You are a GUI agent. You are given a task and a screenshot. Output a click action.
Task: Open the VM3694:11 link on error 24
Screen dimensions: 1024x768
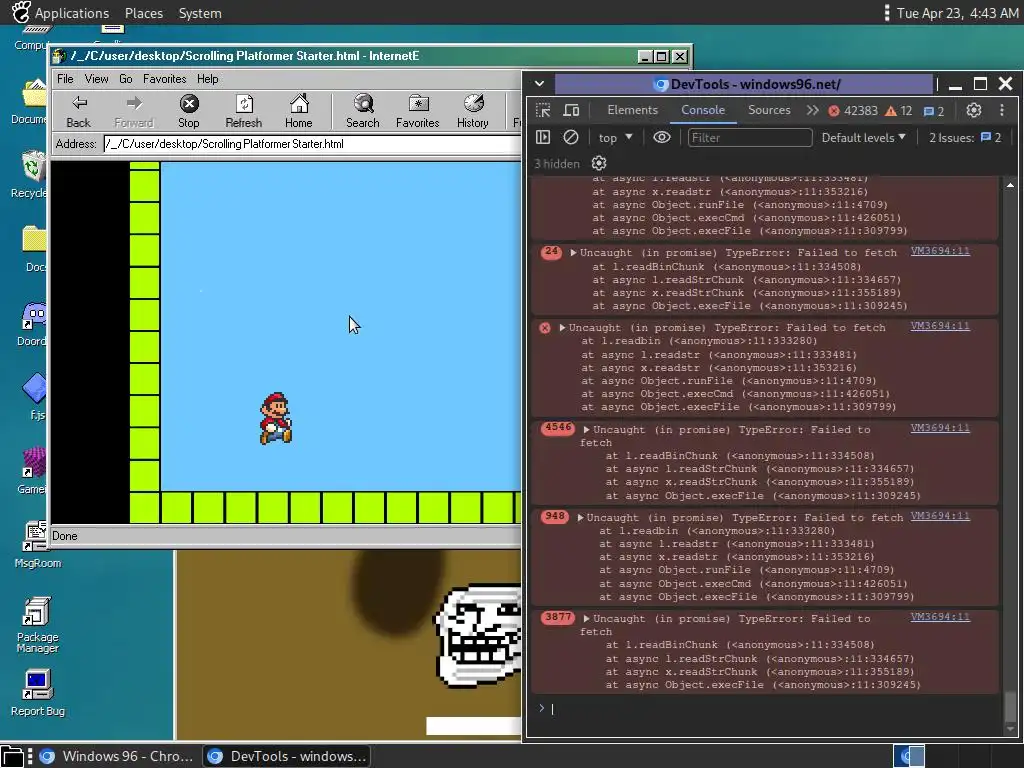coord(940,251)
